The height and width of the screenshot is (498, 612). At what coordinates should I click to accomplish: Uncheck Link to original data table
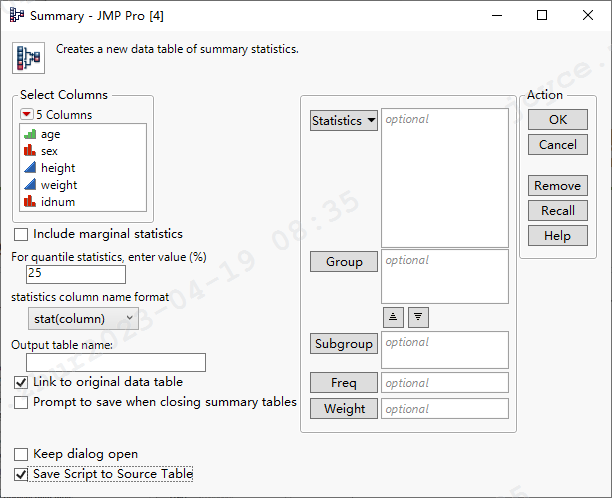pyautogui.click(x=21, y=382)
